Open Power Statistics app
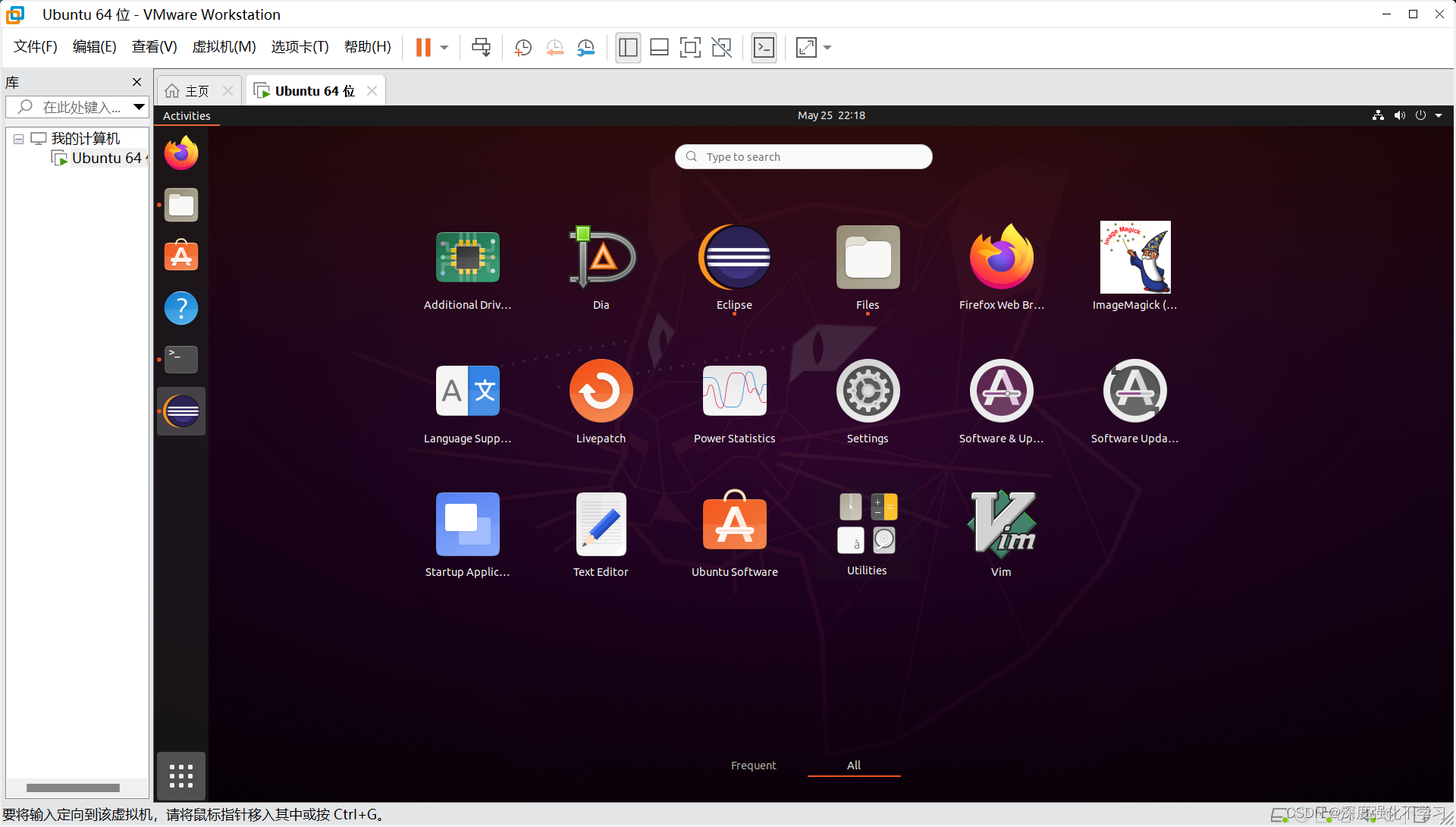This screenshot has width=1456, height=827. (x=734, y=402)
